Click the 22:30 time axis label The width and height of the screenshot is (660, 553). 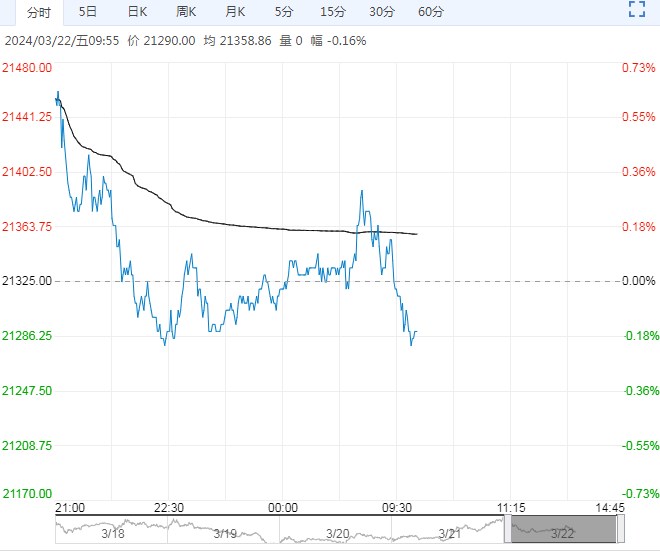pos(168,508)
